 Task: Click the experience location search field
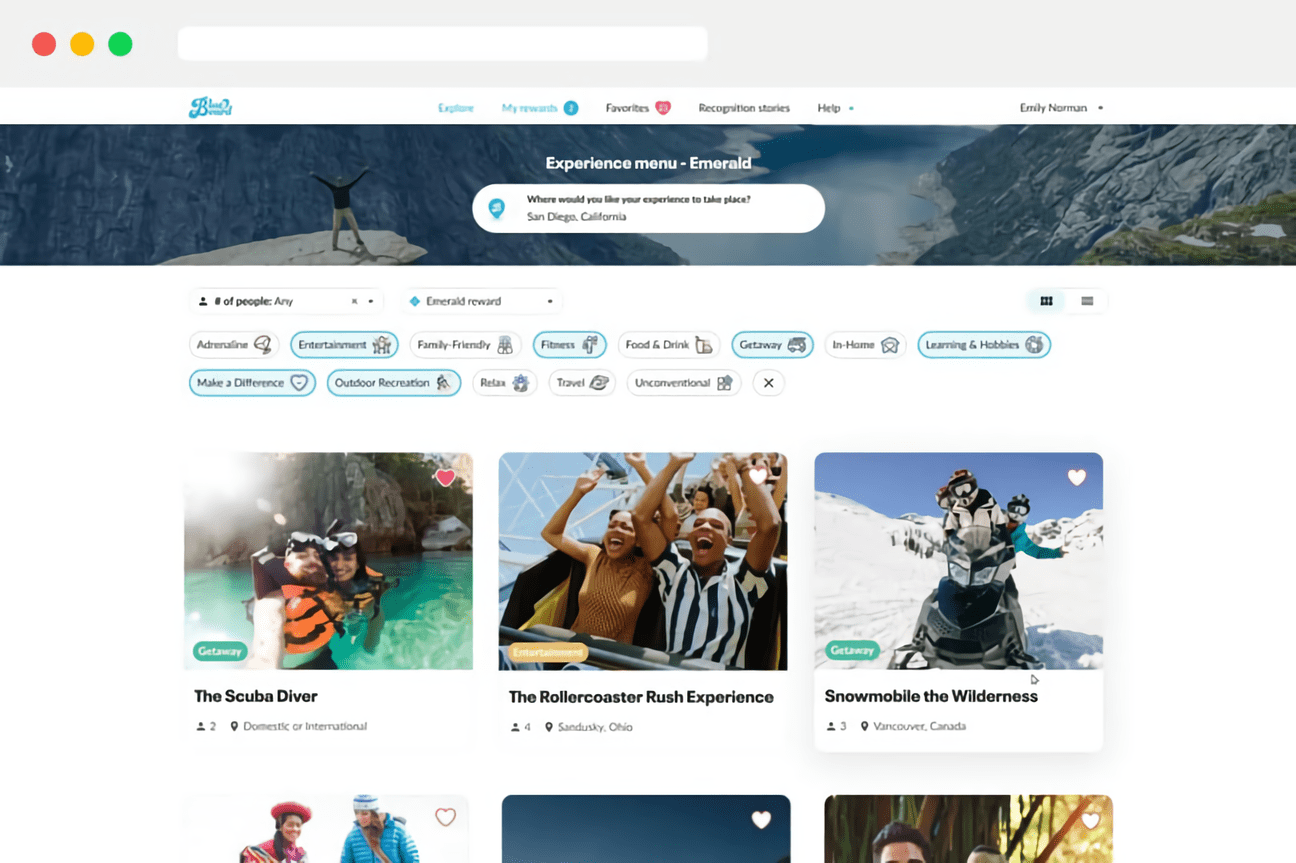[x=648, y=208]
